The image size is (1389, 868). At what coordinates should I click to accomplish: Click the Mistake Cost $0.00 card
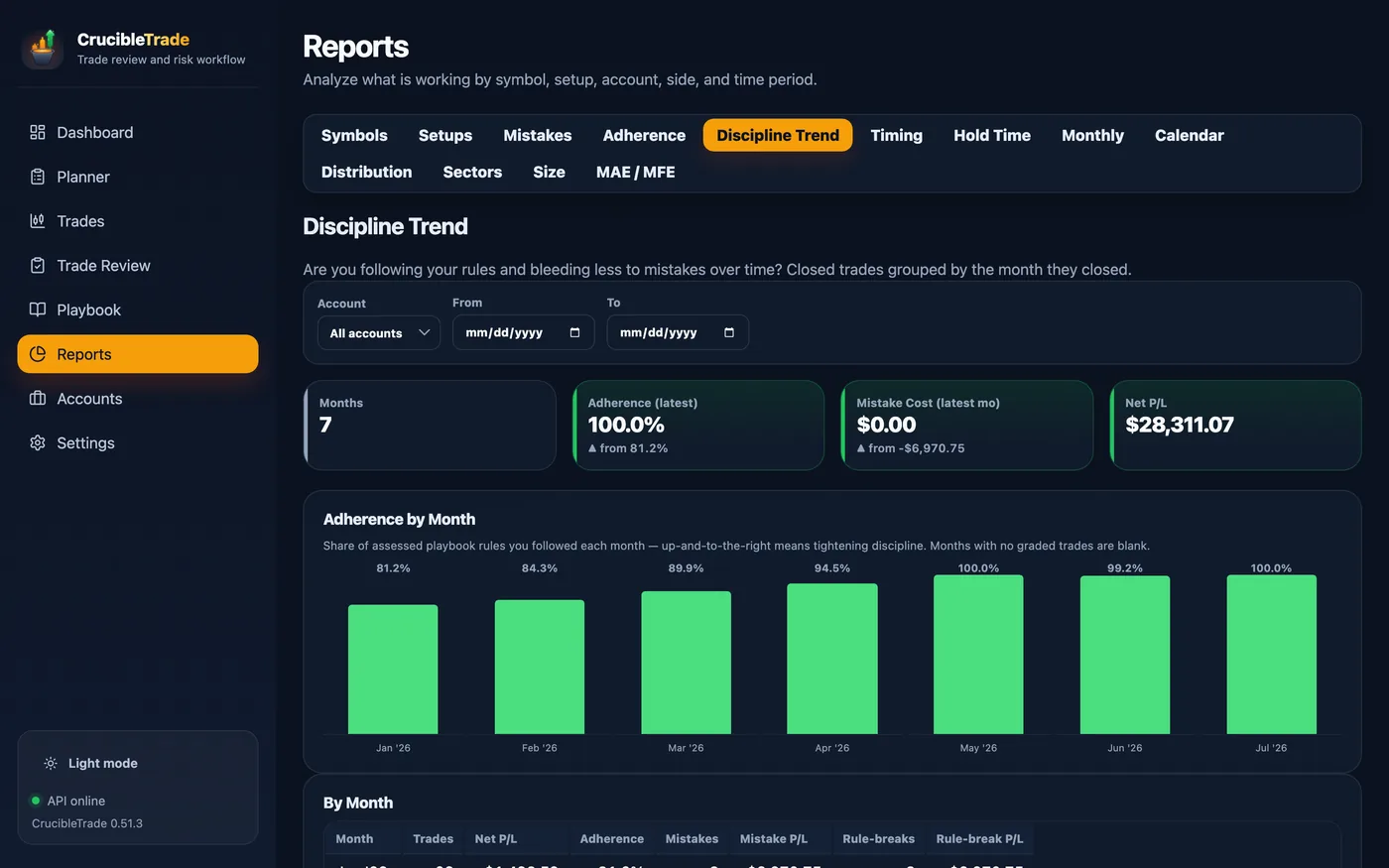coord(967,425)
